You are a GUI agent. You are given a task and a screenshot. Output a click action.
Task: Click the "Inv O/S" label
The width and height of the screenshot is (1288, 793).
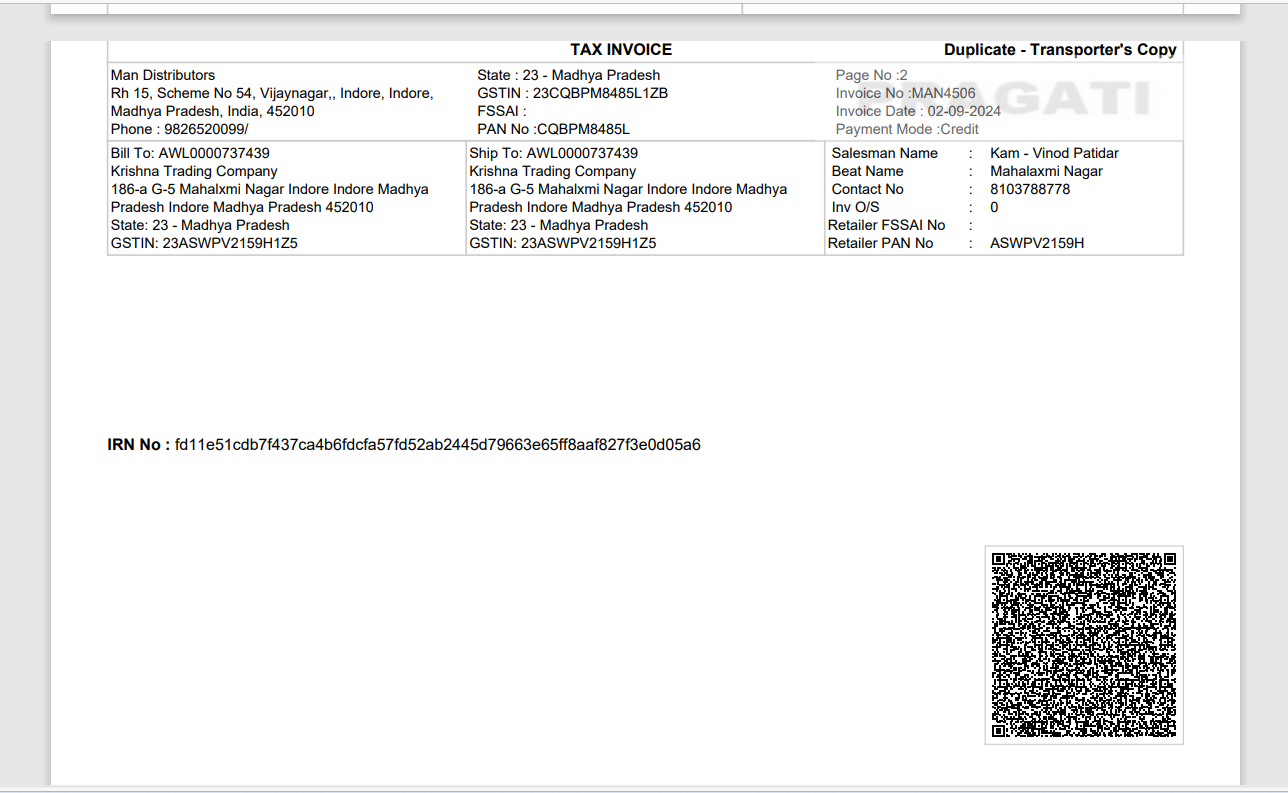(855, 207)
